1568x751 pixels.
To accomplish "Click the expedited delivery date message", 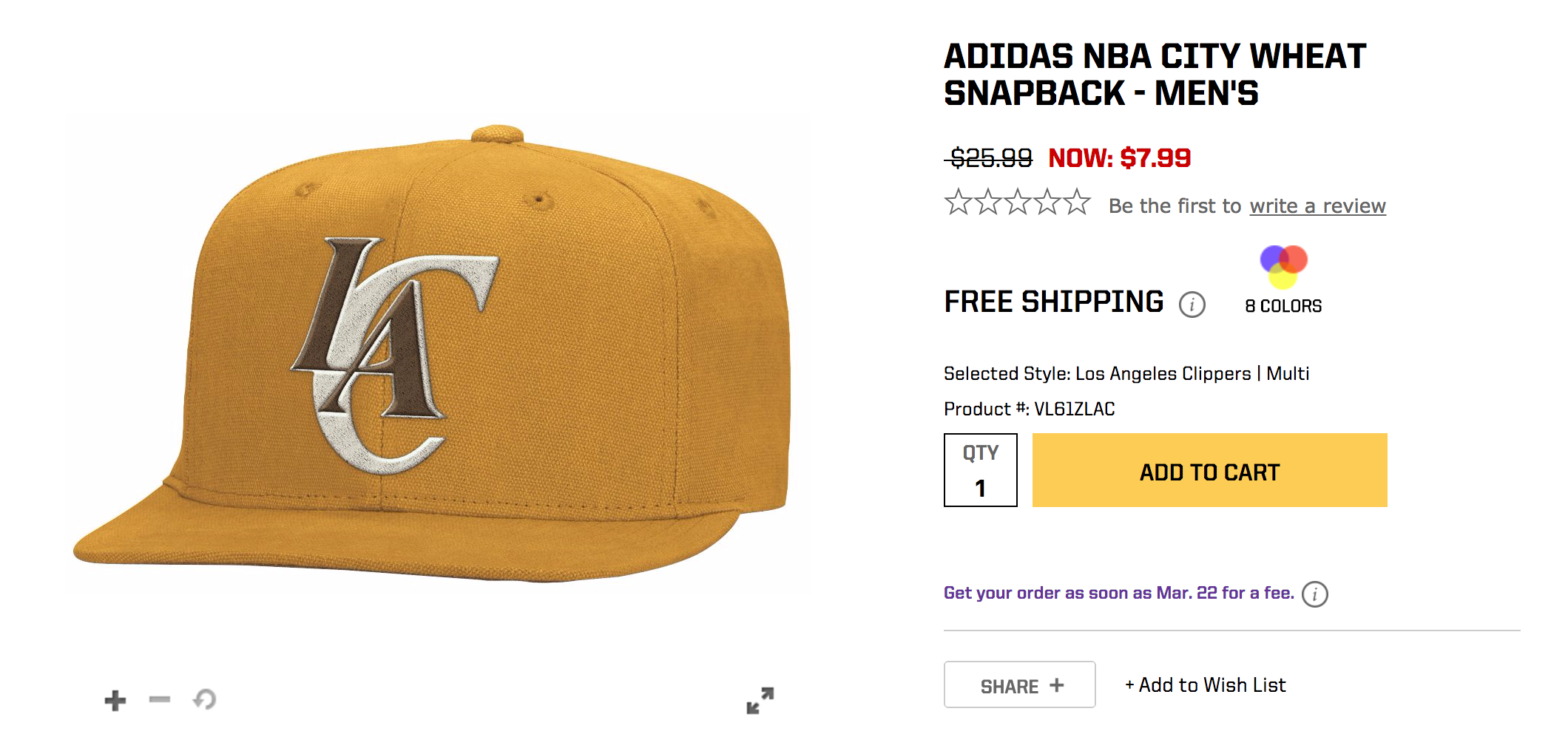I will pos(1118,593).
